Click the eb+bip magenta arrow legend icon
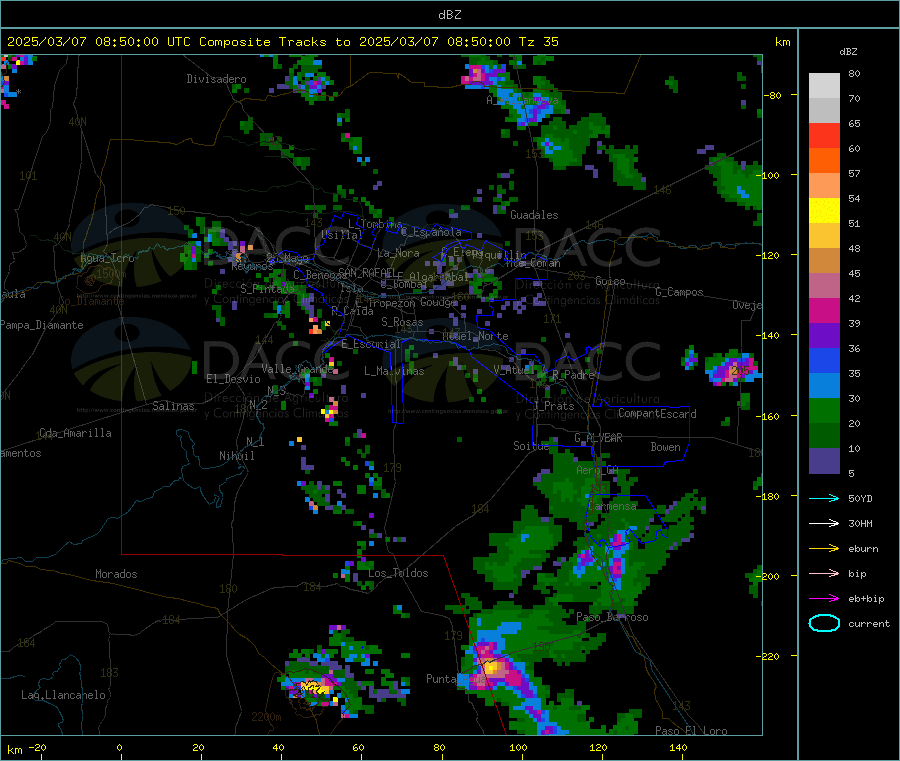The height and width of the screenshot is (761, 900). tap(824, 599)
